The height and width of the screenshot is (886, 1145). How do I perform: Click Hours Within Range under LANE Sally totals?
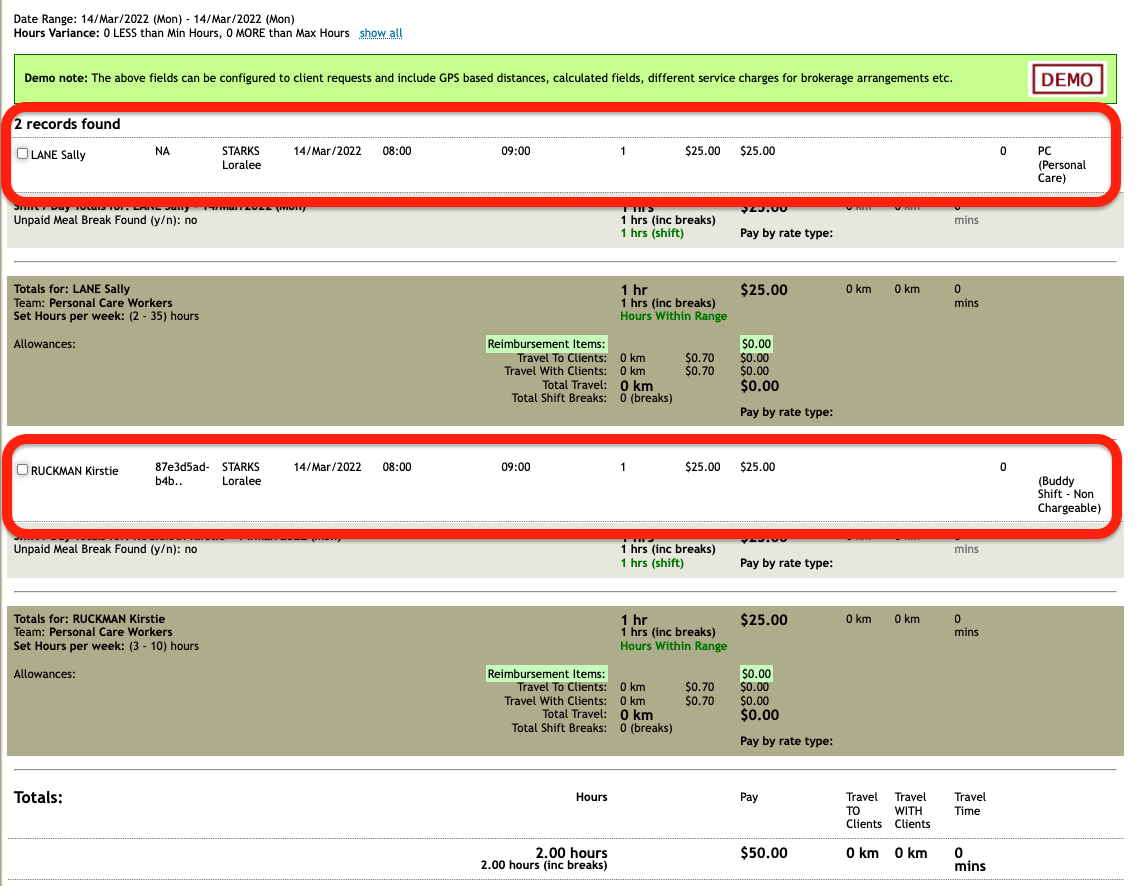point(673,315)
